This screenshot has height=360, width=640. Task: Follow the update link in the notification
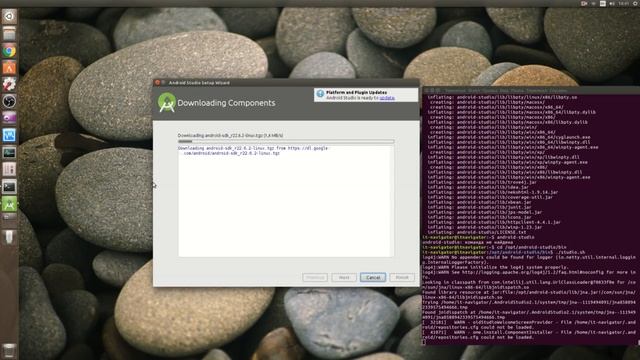[387, 98]
